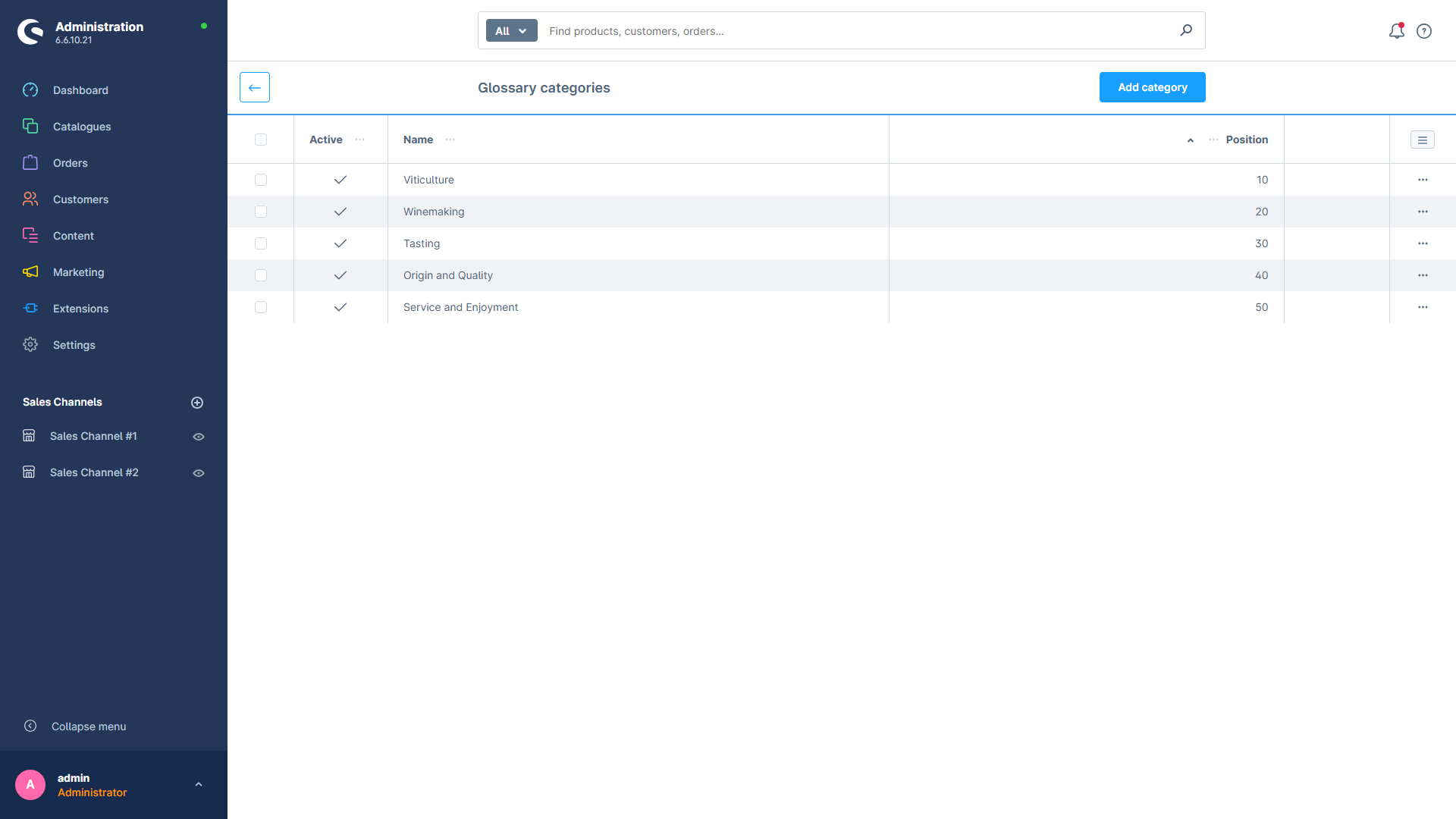
Task: Open the help question mark icon
Action: pos(1424,31)
